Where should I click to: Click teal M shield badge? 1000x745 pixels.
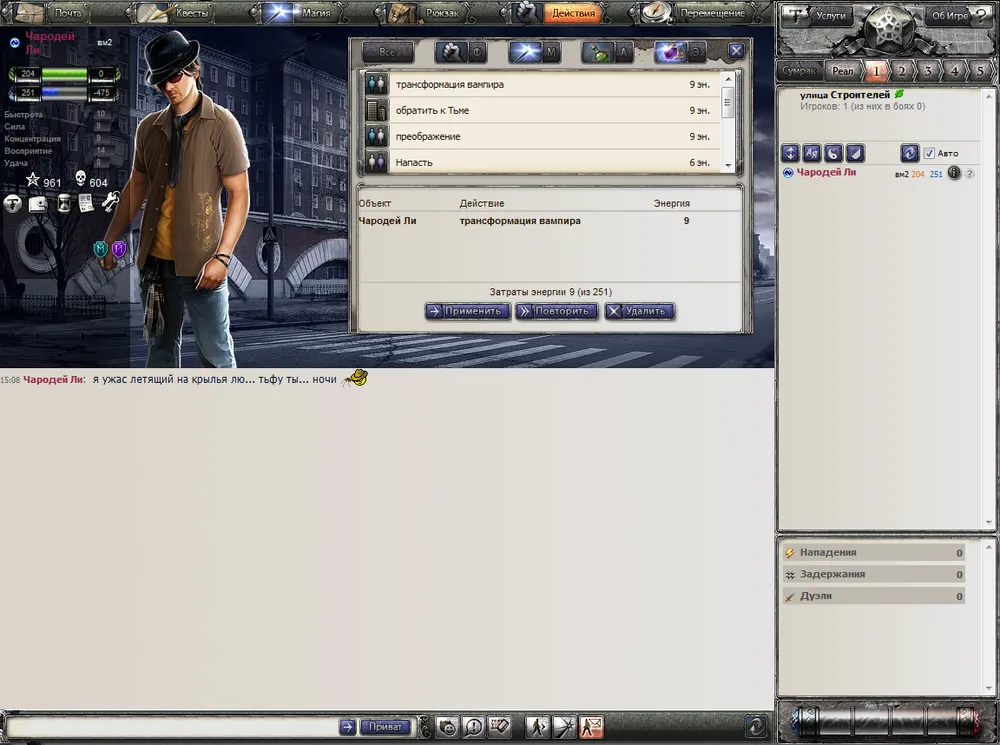[x=100, y=249]
